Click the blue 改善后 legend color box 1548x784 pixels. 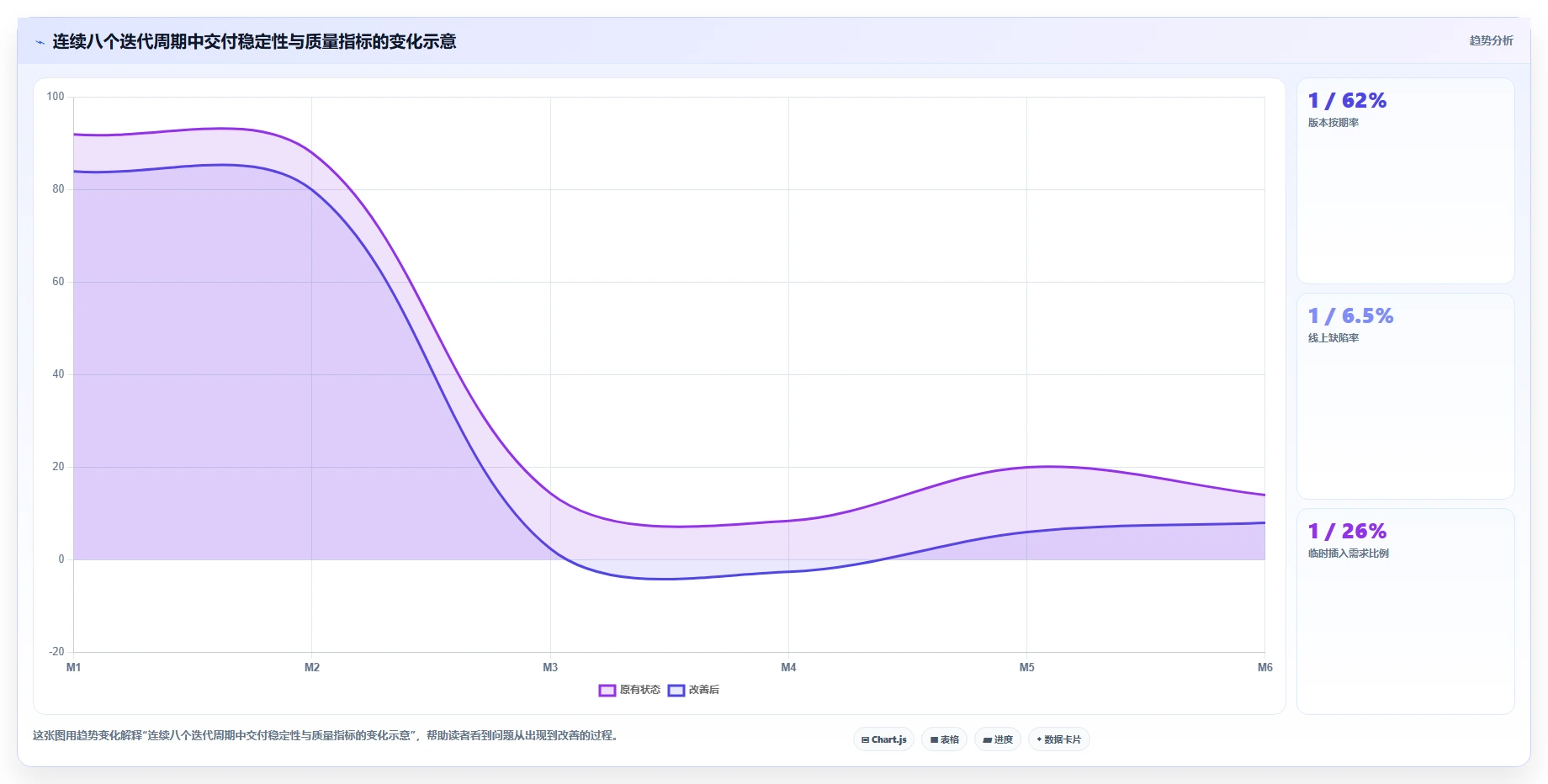pos(676,690)
